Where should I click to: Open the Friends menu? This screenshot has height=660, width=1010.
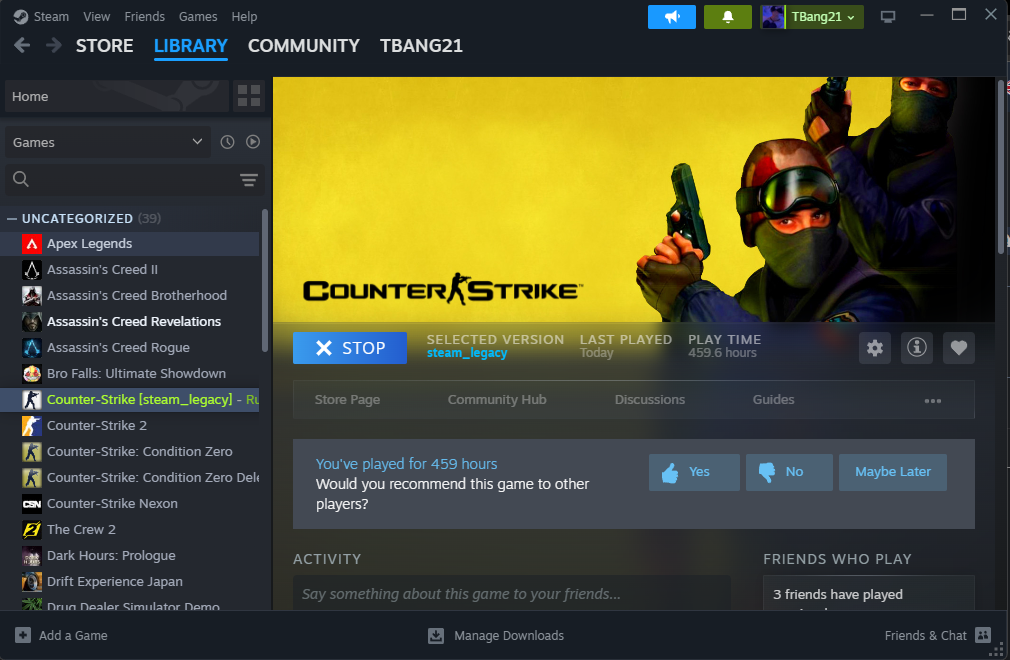pos(144,17)
